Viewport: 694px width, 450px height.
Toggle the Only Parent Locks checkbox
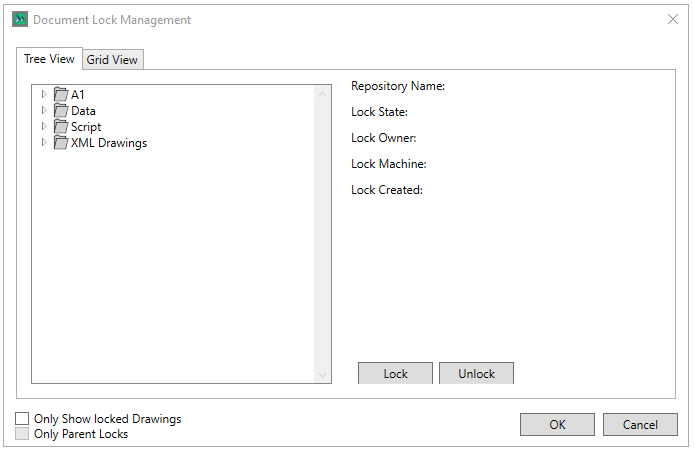[22, 434]
